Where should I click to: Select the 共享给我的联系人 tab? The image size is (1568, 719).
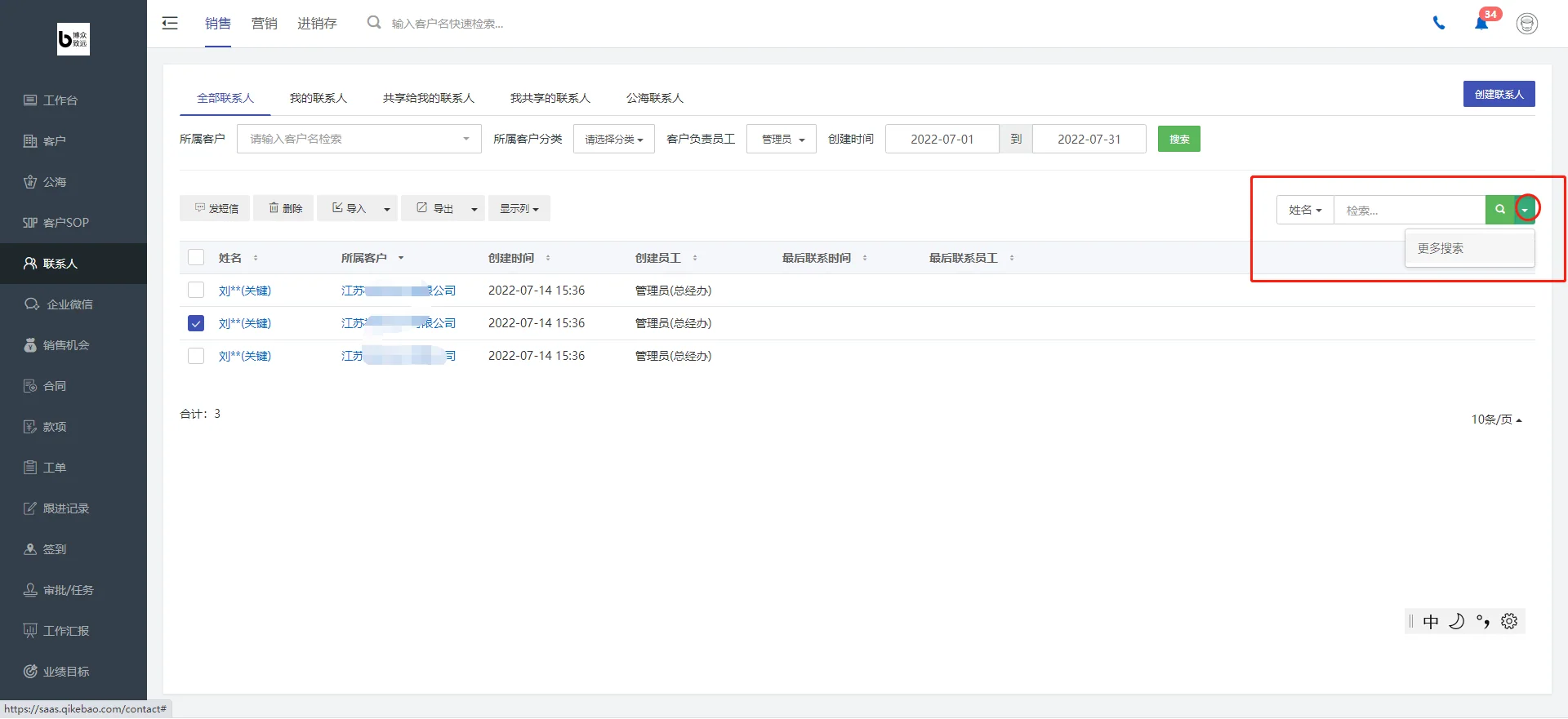429,98
